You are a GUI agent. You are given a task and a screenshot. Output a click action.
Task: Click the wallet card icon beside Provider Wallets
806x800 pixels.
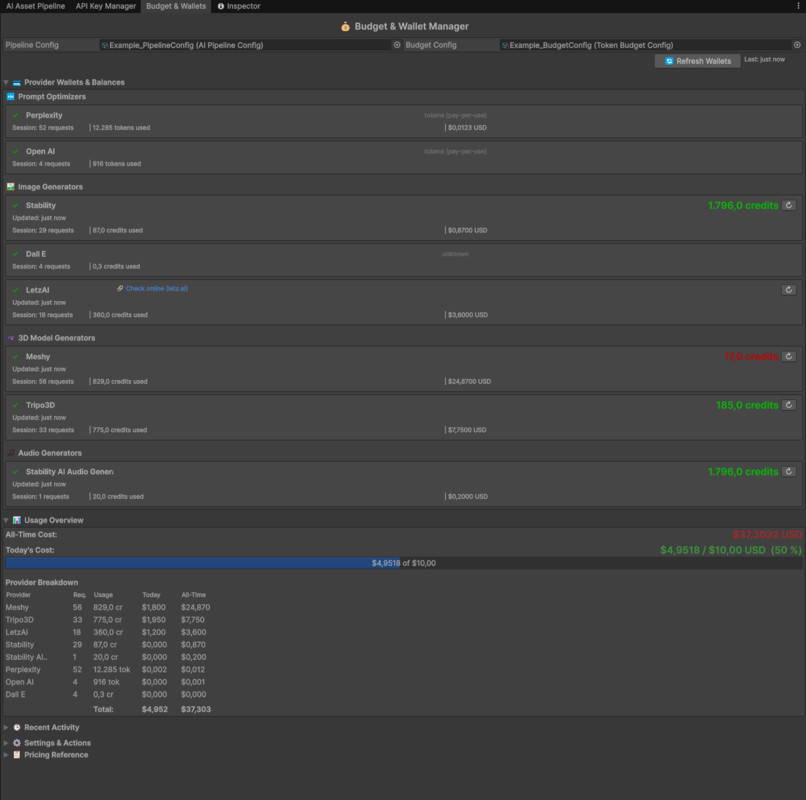[x=16, y=82]
